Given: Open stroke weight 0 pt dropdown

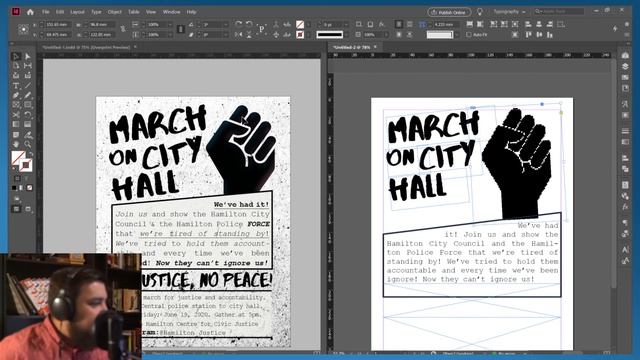Looking at the screenshot, I should [346, 24].
